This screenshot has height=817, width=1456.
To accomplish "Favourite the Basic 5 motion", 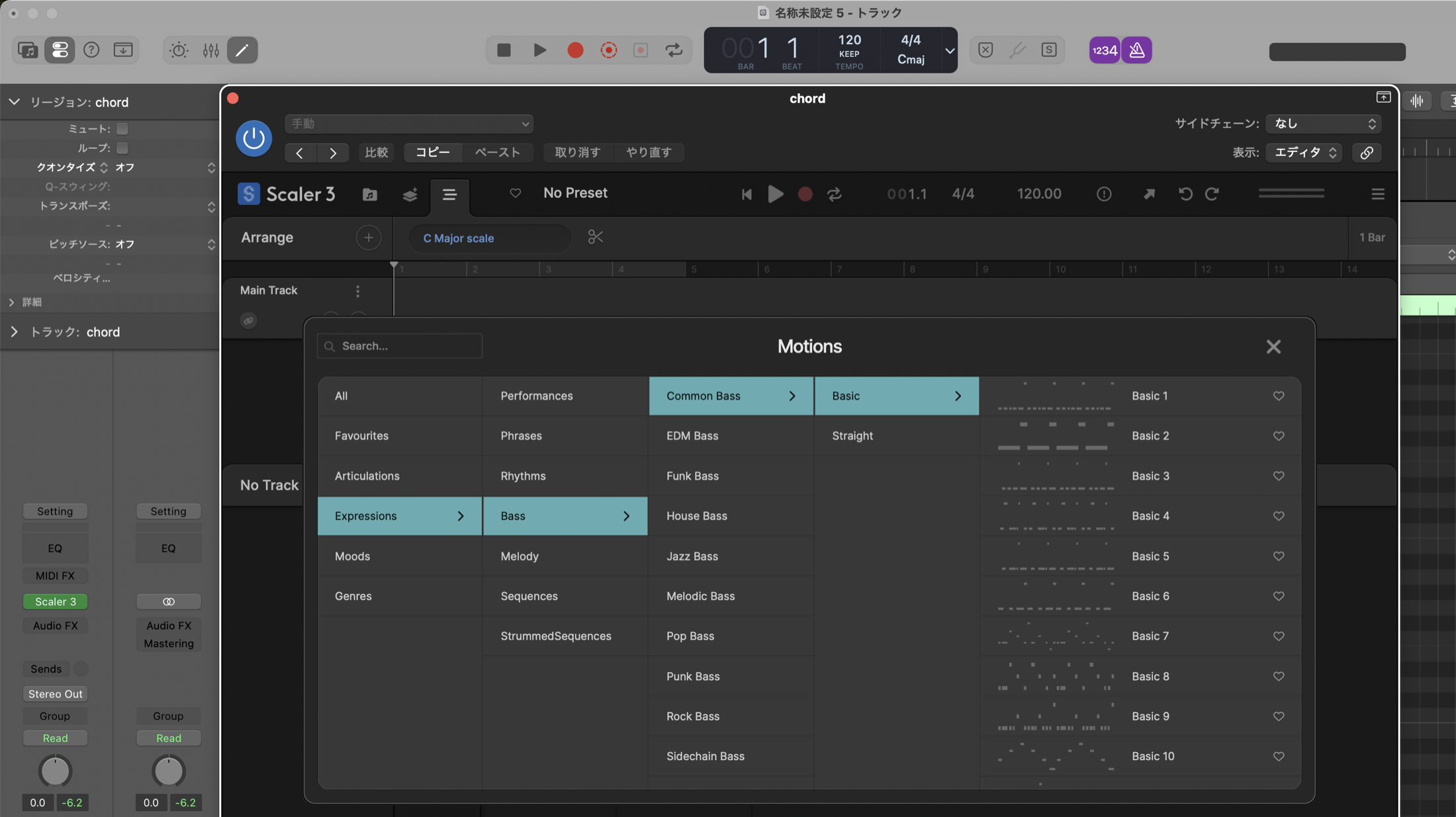I will click(1279, 556).
